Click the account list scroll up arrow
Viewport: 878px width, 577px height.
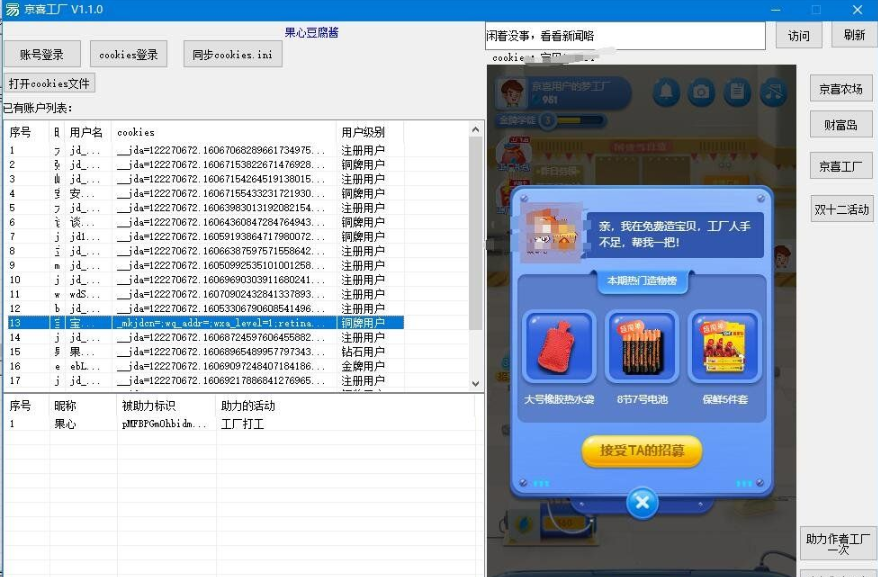(475, 129)
